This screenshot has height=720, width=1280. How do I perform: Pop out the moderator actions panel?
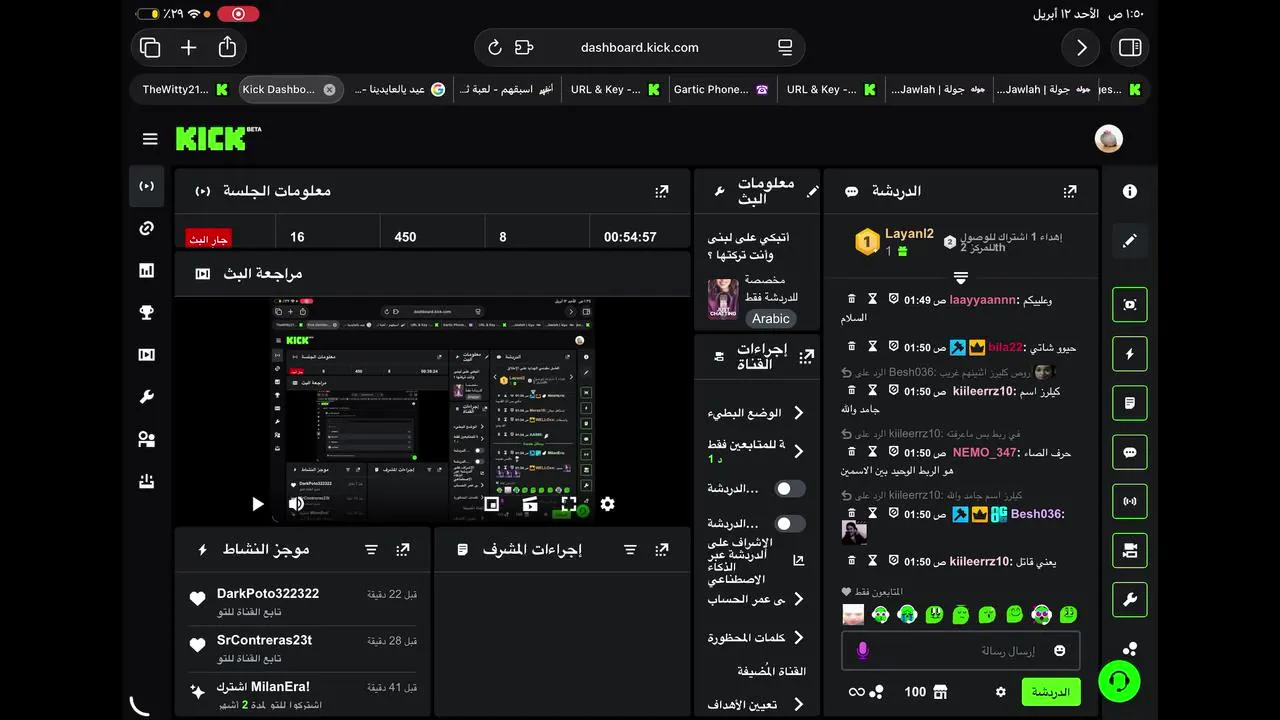(x=661, y=550)
